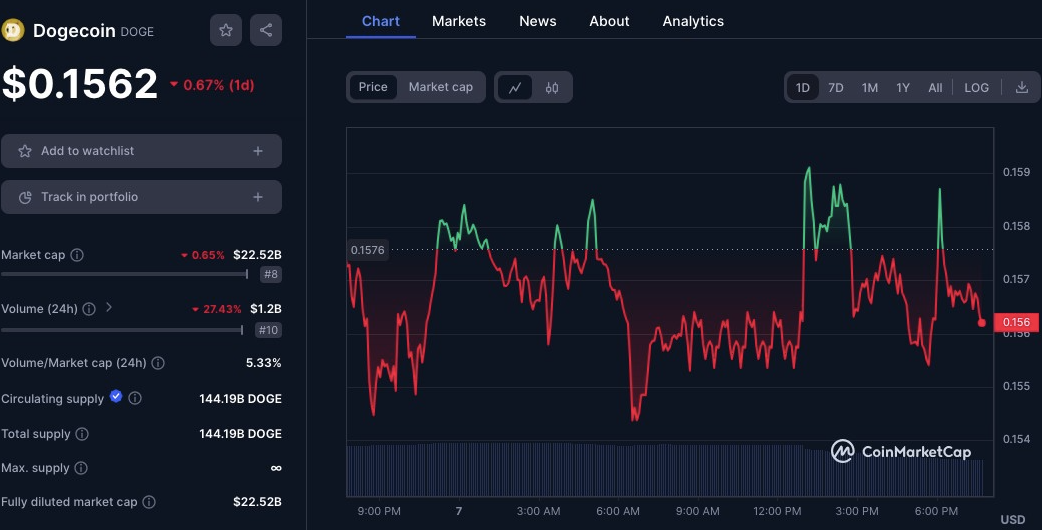Click the $22.52B Market cap value
This screenshot has height=530, width=1042.
pyautogui.click(x=257, y=255)
